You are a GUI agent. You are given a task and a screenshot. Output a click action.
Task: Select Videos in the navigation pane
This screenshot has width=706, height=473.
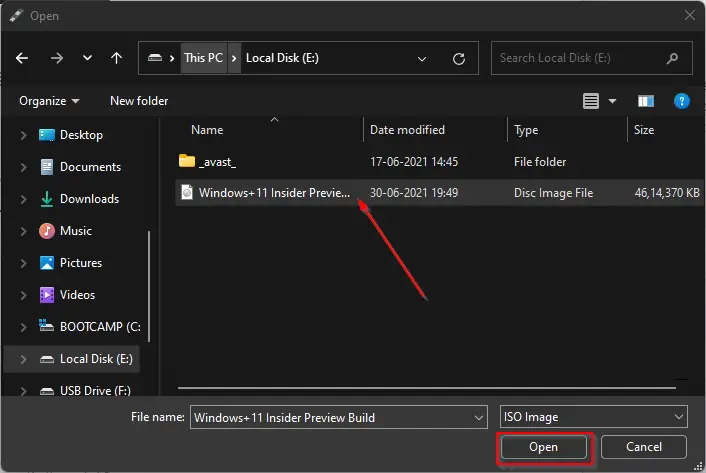[77, 295]
